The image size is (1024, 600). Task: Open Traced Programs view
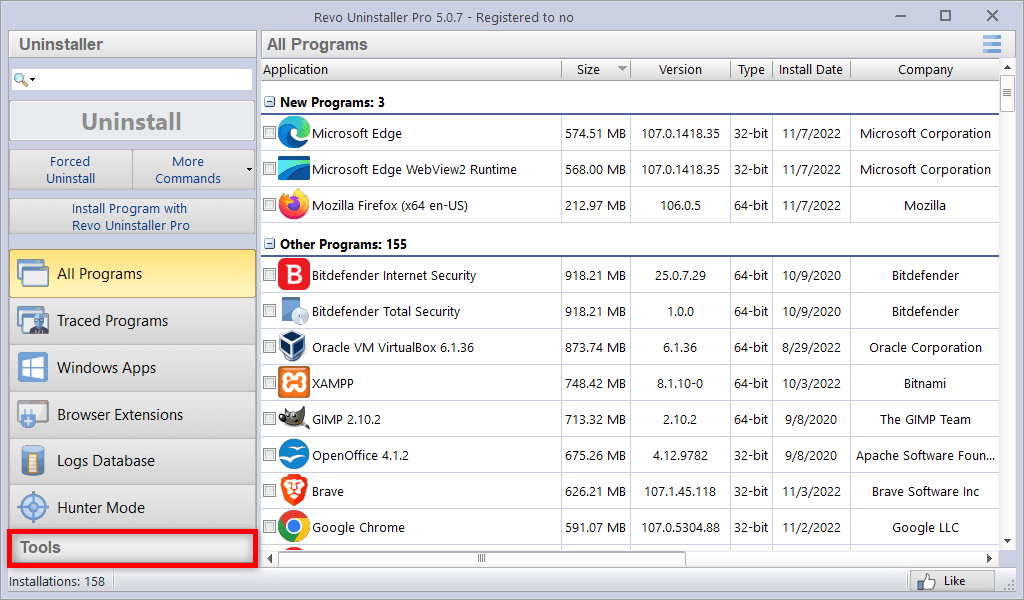pyautogui.click(x=132, y=321)
